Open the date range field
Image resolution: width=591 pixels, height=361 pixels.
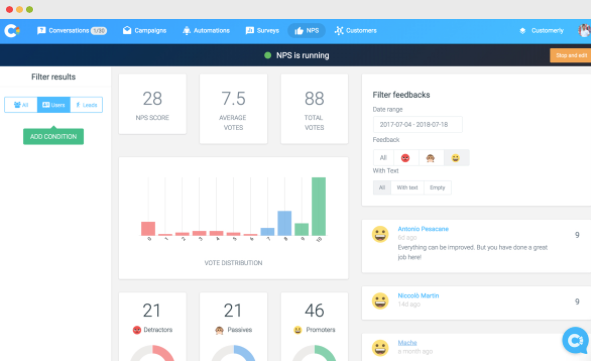(418, 124)
